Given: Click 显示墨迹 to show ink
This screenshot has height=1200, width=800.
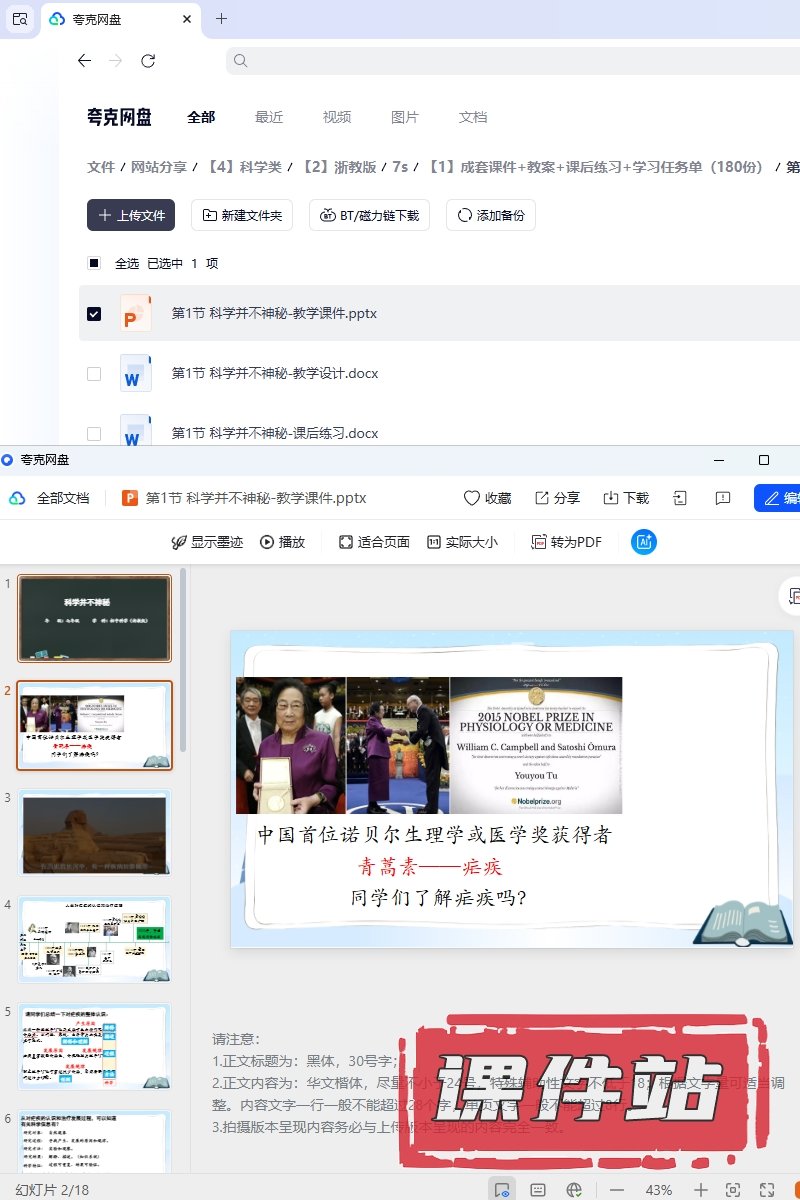Looking at the screenshot, I should click(x=207, y=542).
